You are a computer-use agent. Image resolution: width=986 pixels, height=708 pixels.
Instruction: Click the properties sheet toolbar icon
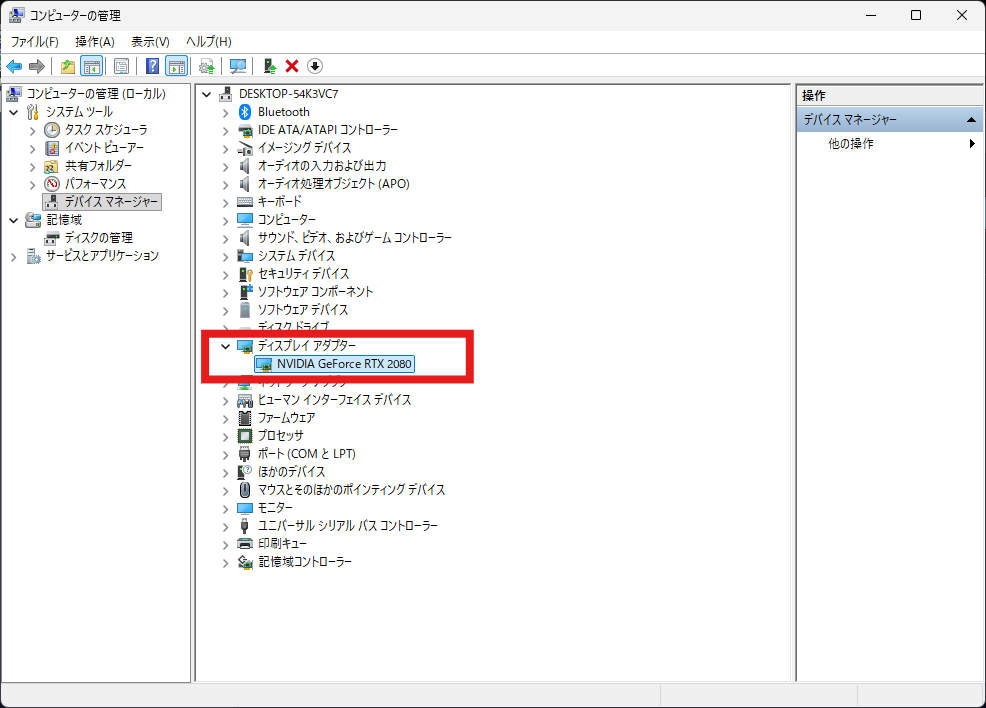tap(121, 66)
